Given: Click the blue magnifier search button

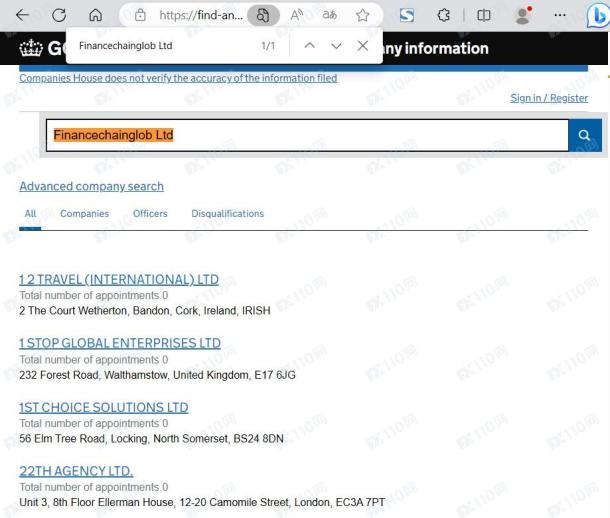Looking at the screenshot, I should click(584, 135).
